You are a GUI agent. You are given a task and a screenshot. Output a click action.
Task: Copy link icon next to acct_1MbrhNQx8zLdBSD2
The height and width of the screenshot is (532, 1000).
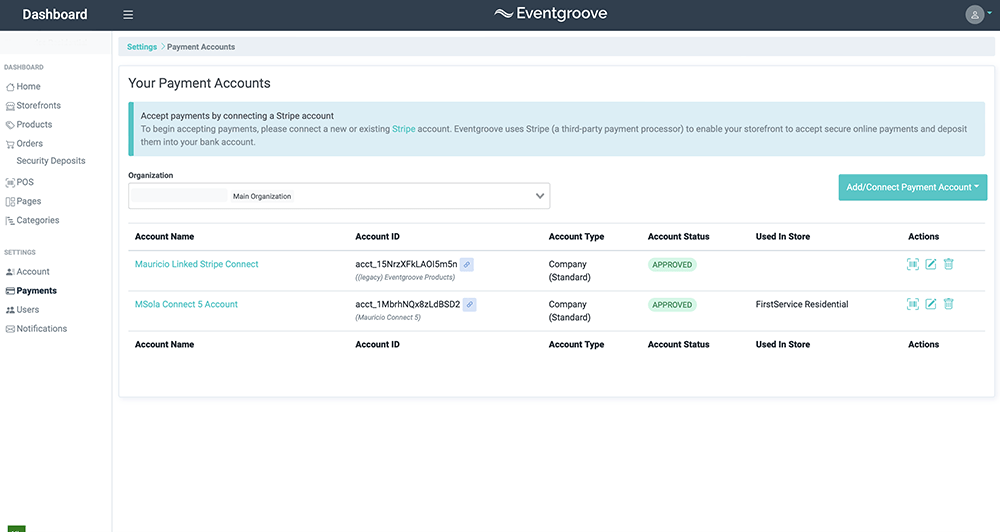(469, 305)
